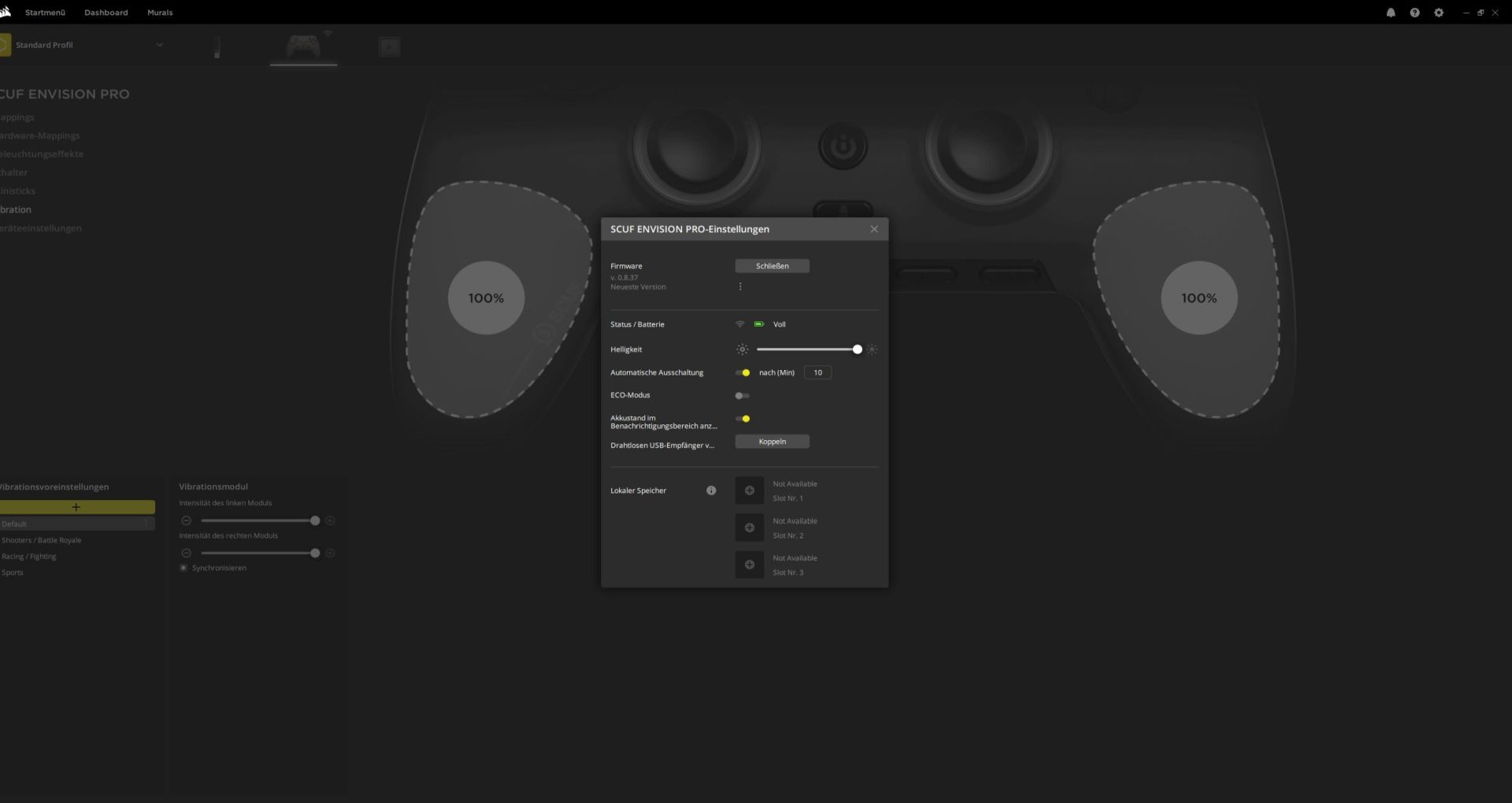Viewport: 1512px width, 803px height.
Task: Click the low brightness sun icon
Action: tap(742, 350)
